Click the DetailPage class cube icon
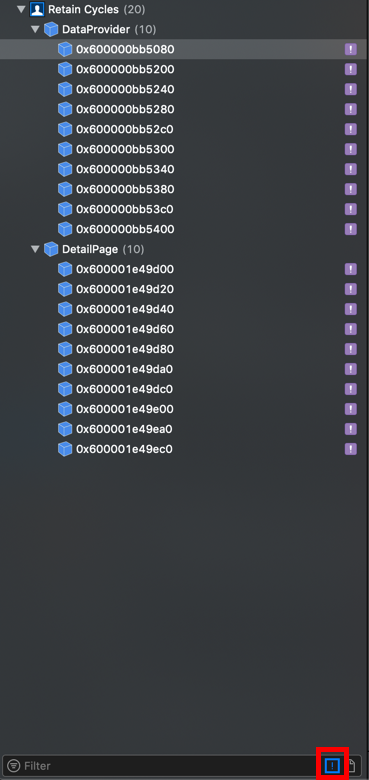Screen dimensions: 369x780 pos(51,249)
